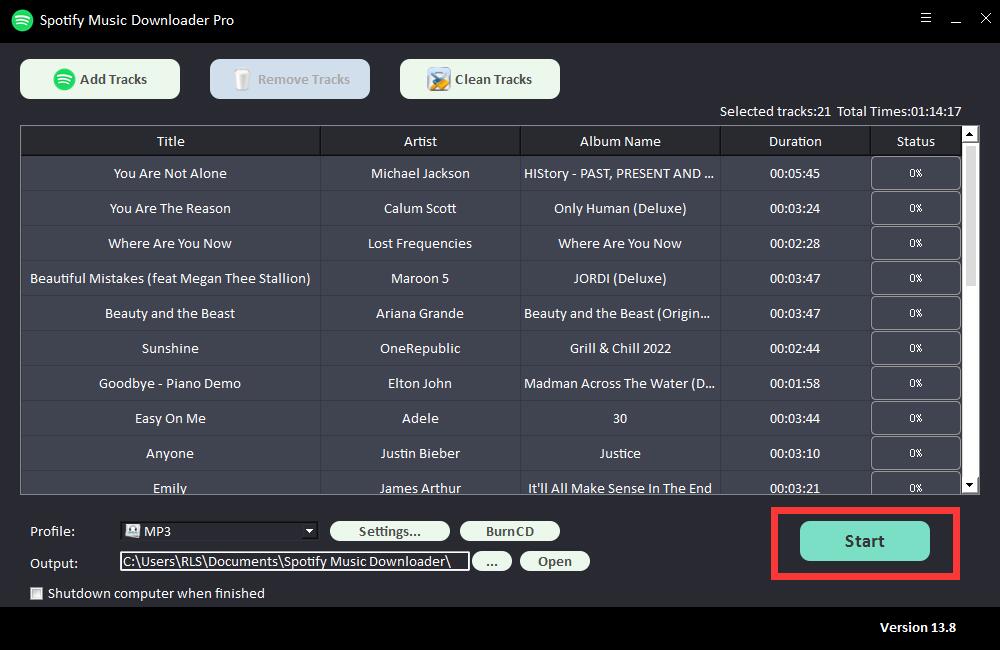The image size is (1000, 650).
Task: Click the Spotify logo in title bar
Action: tap(22, 20)
